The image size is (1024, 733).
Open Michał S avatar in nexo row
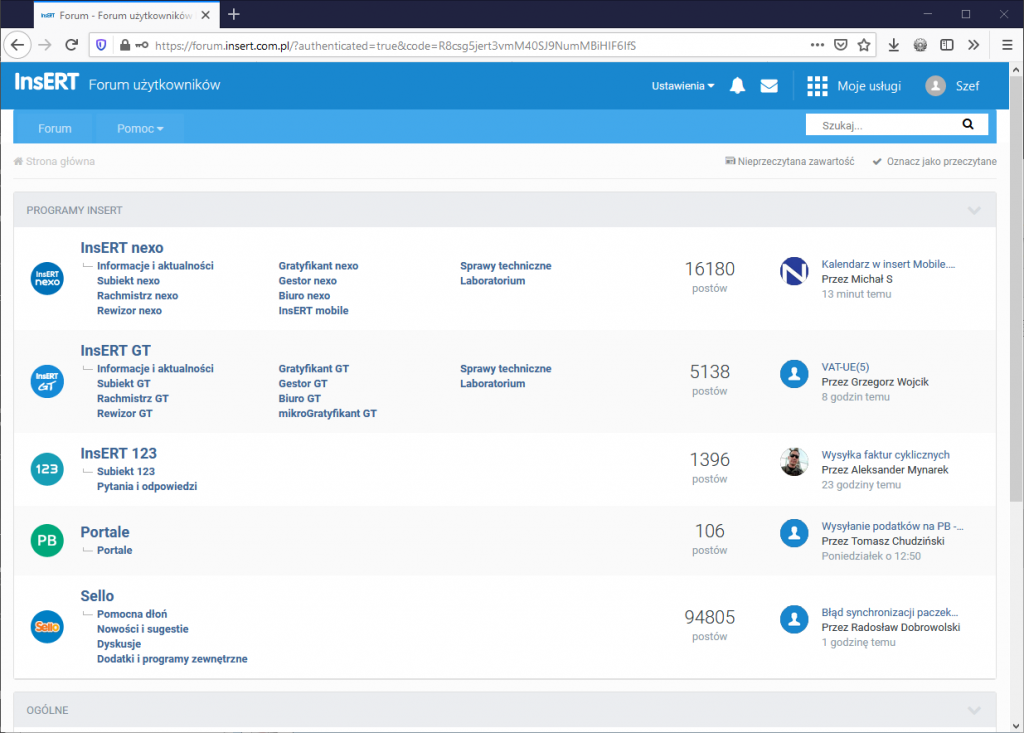[794, 271]
